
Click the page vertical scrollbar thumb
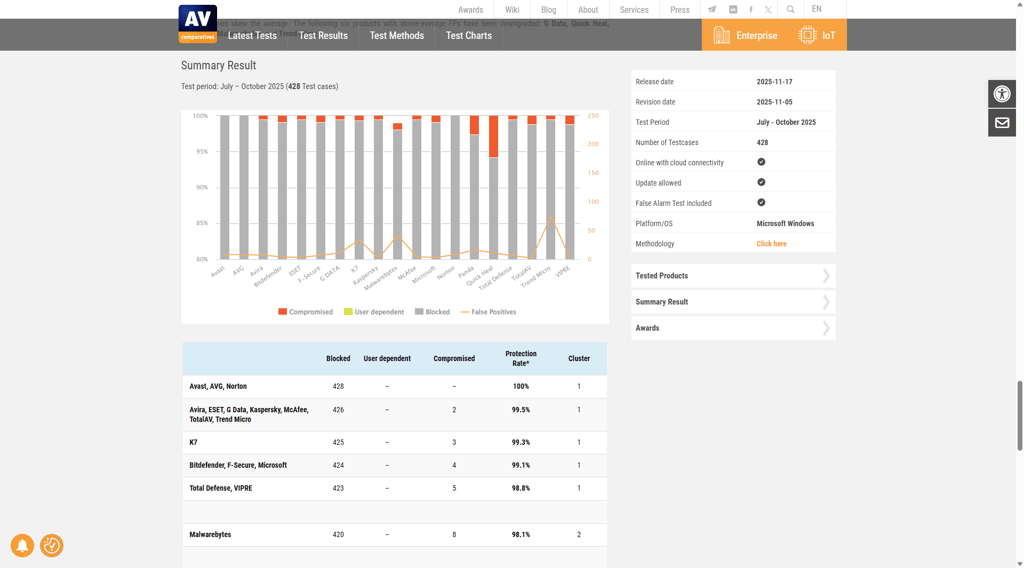pyautogui.click(x=1019, y=416)
